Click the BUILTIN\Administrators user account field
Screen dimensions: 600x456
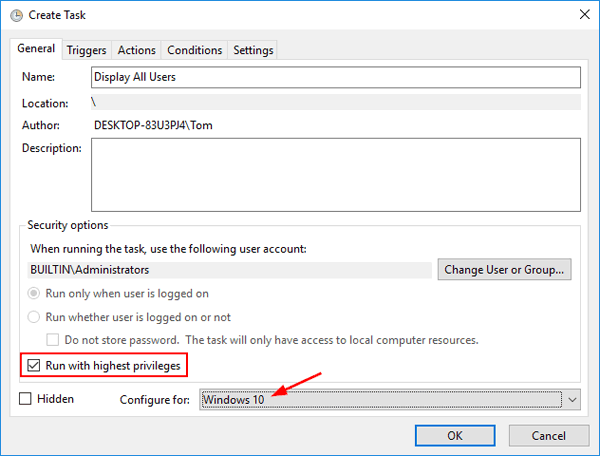coord(228,269)
